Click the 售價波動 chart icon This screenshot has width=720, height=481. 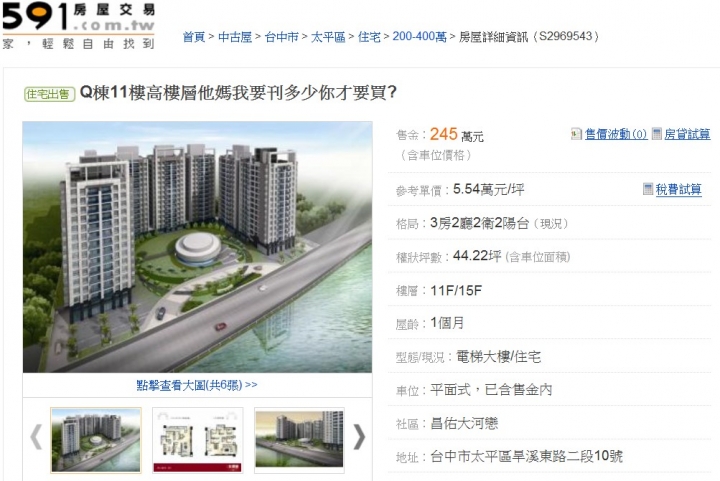(576, 134)
